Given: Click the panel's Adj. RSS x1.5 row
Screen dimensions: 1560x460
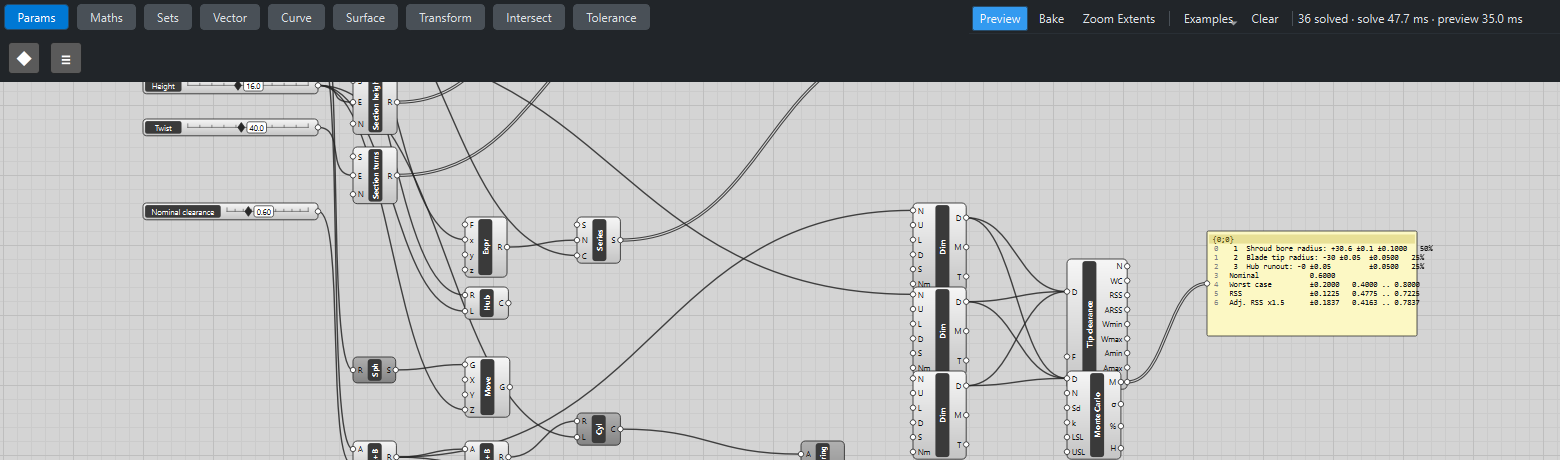Looking at the screenshot, I should [x=1314, y=302].
